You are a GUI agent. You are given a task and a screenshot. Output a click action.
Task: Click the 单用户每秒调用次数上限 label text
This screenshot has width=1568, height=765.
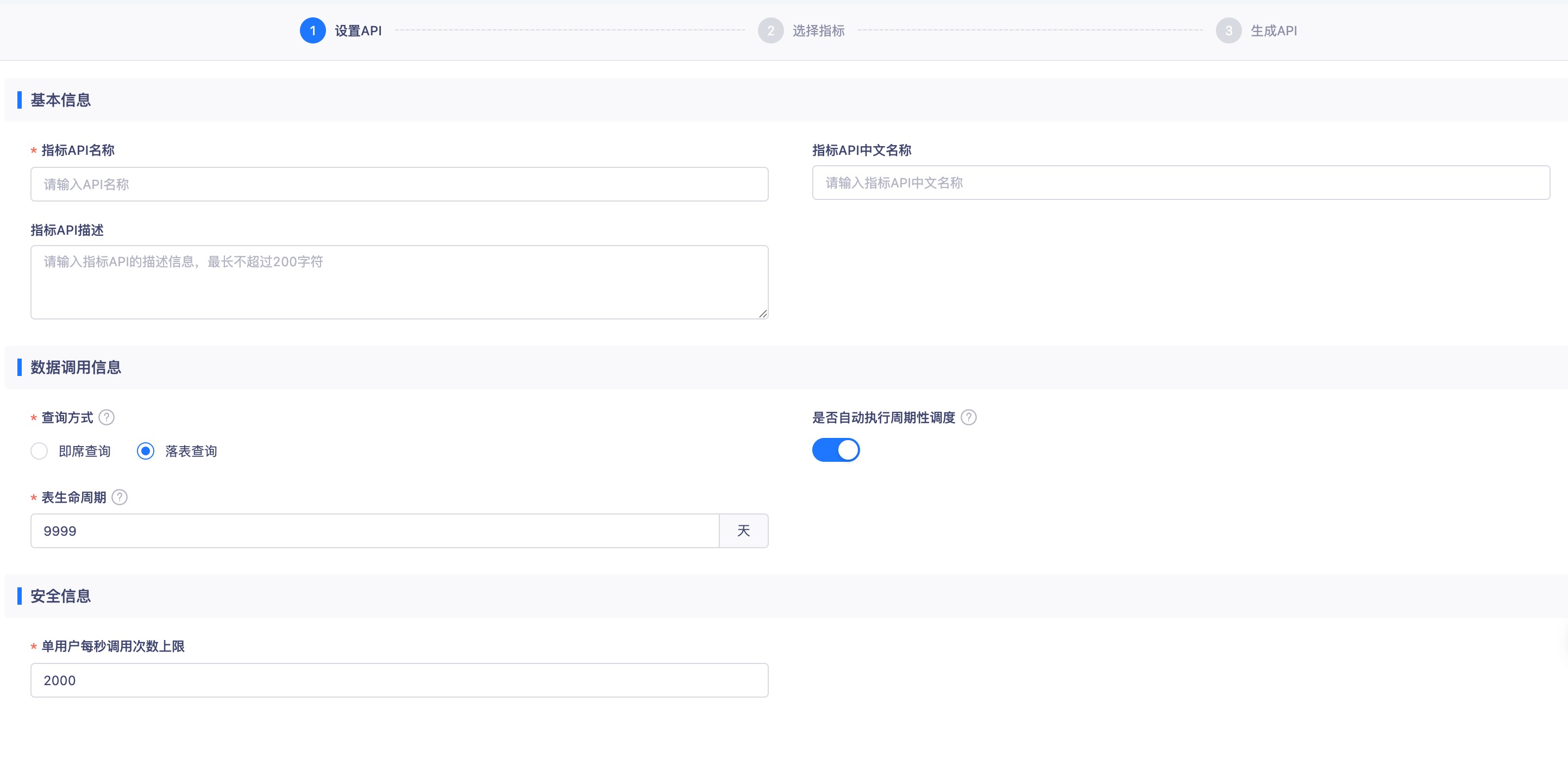(x=112, y=647)
